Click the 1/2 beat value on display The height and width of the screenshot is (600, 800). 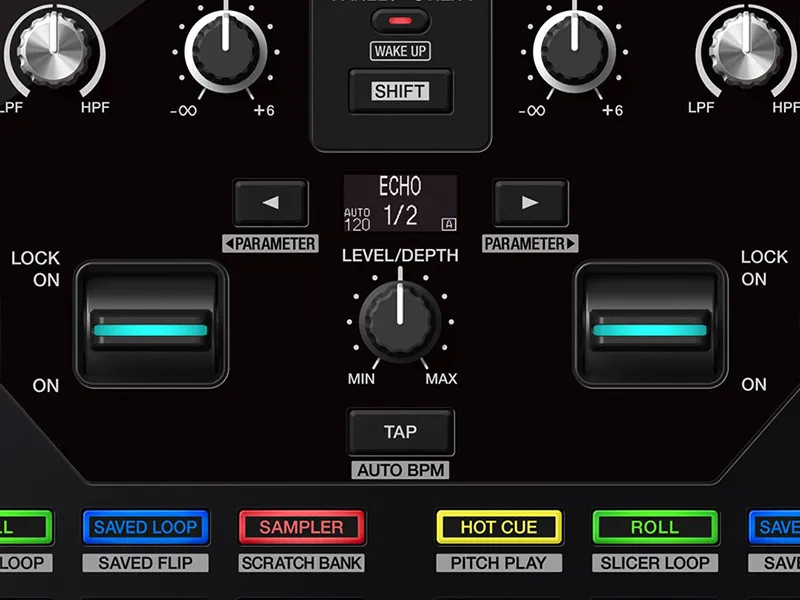click(x=401, y=215)
